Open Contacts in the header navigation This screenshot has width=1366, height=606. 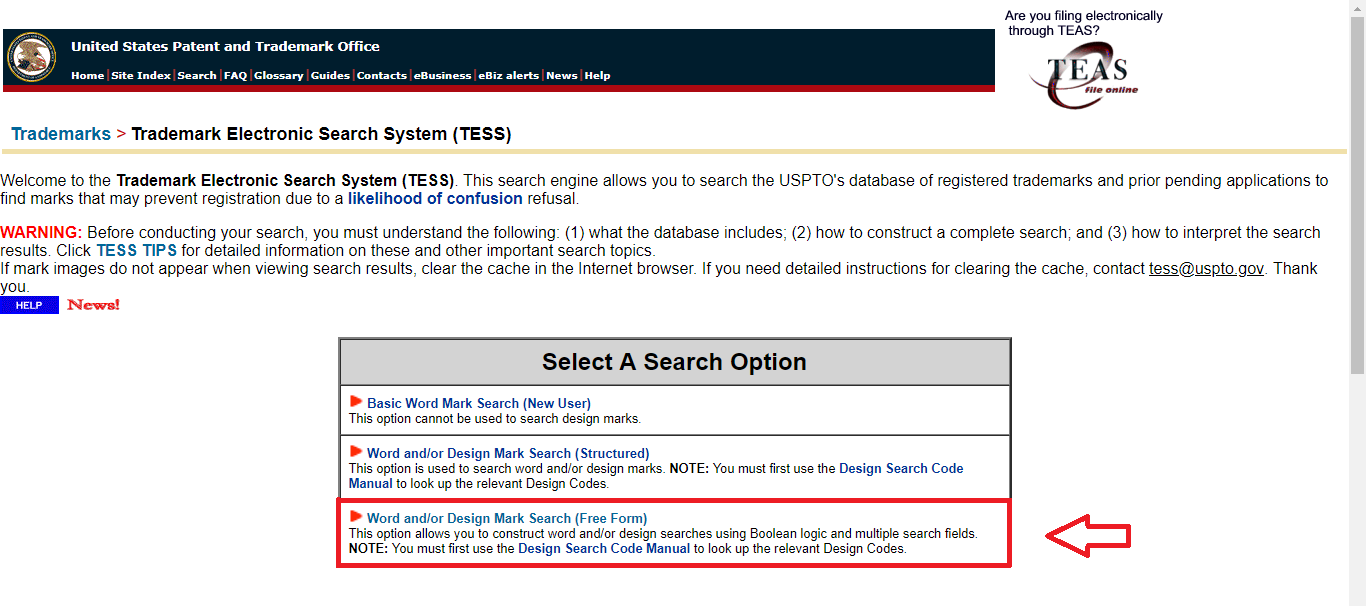click(382, 76)
